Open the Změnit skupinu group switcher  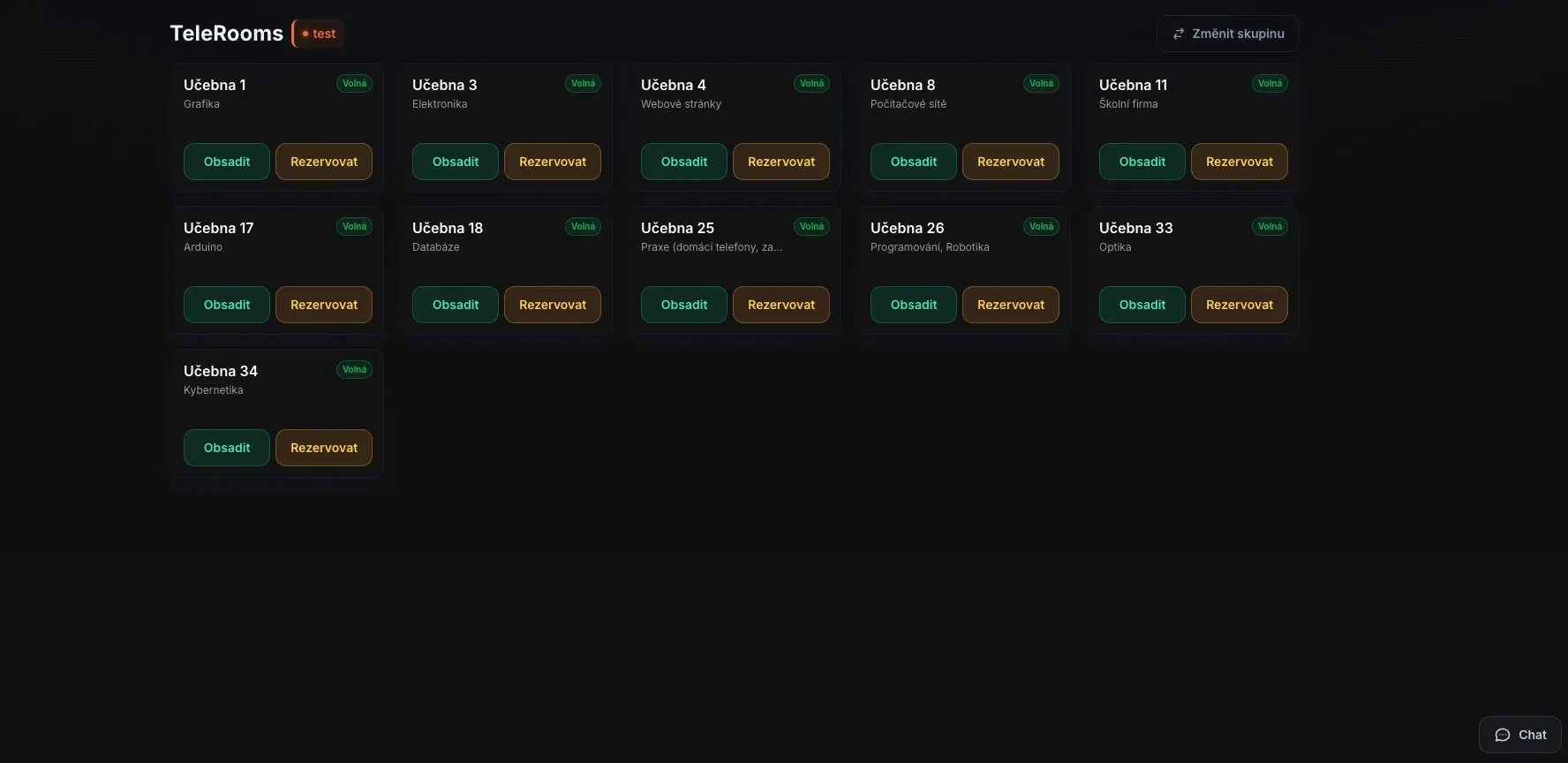[1227, 34]
